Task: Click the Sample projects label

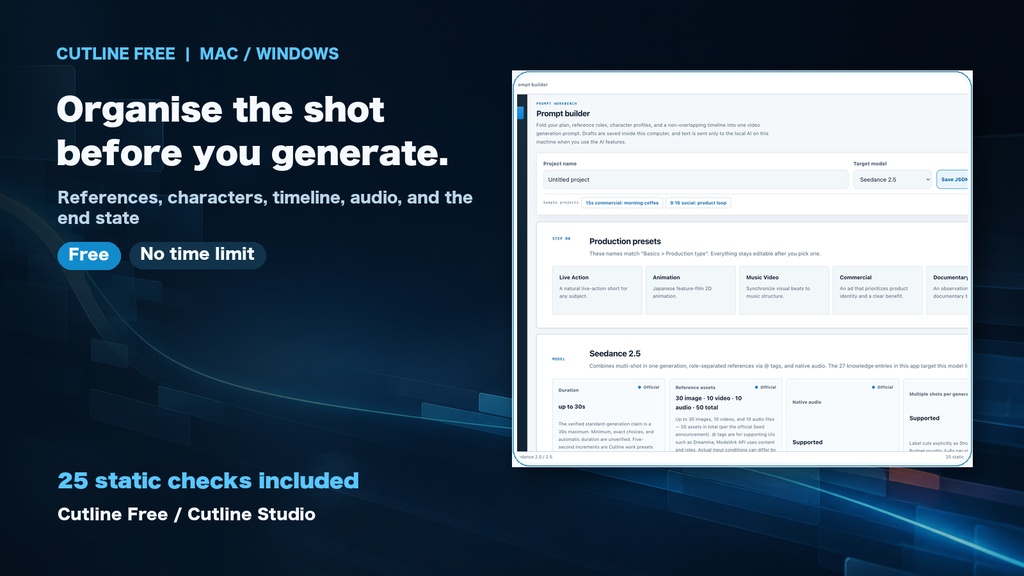Action: 561,202
